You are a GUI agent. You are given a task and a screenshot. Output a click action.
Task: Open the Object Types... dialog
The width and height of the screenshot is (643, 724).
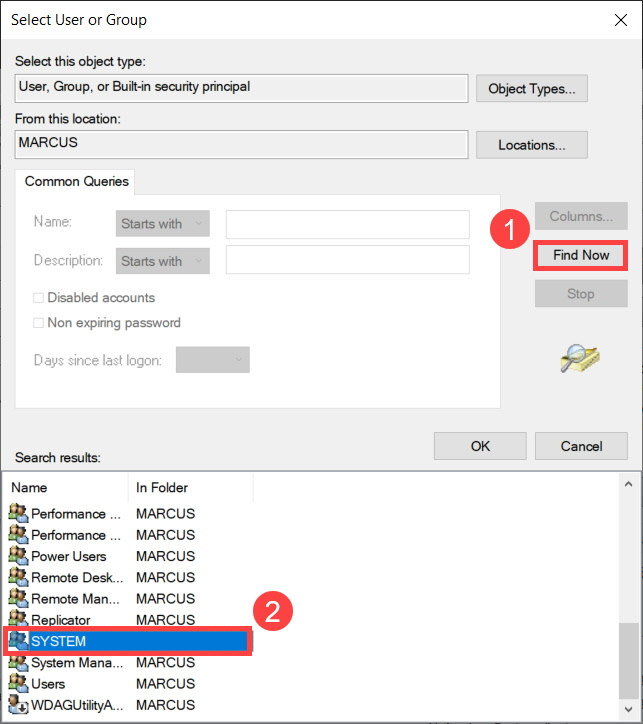click(531, 89)
